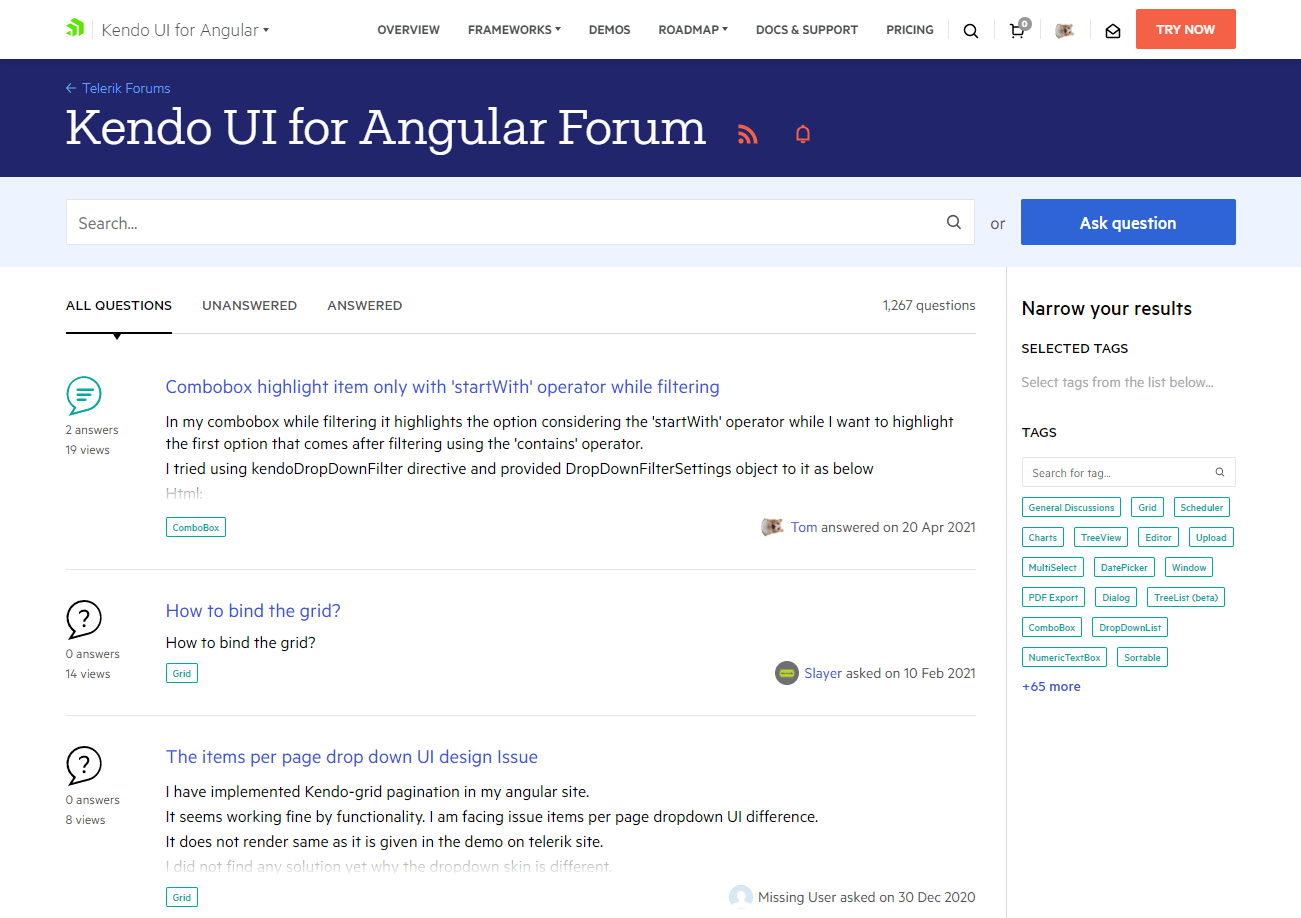1301x918 pixels.
Task: Filter by TreeList (beta) tag
Action: 1186,597
